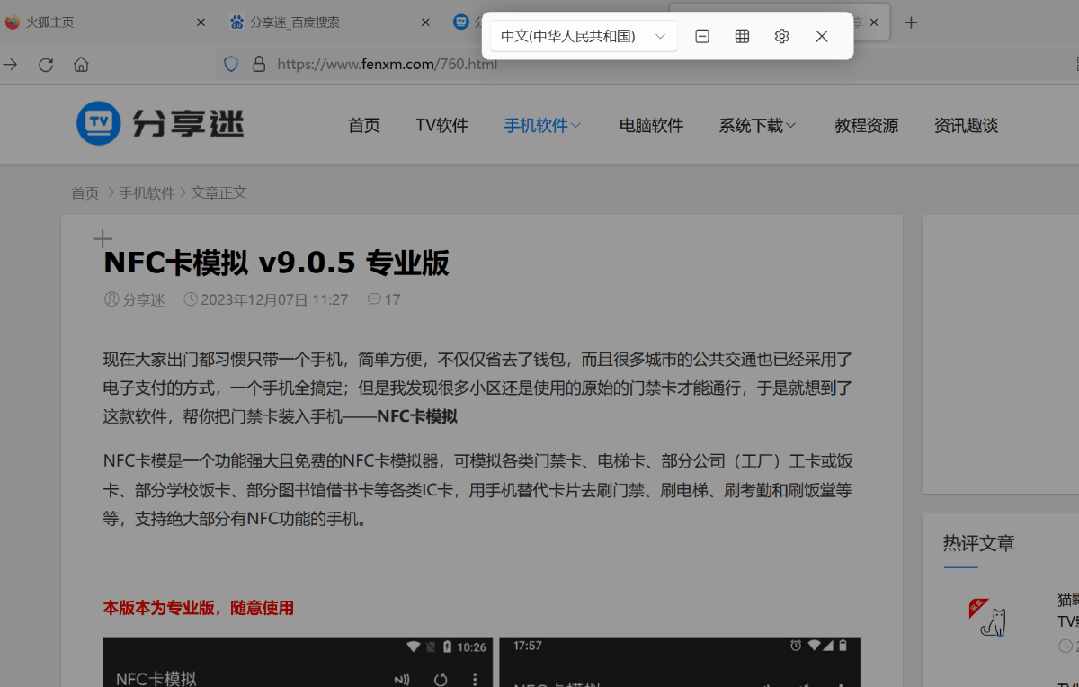This screenshot has width=1079, height=687.
Task: Reload the current page
Action: pyautogui.click(x=44, y=62)
